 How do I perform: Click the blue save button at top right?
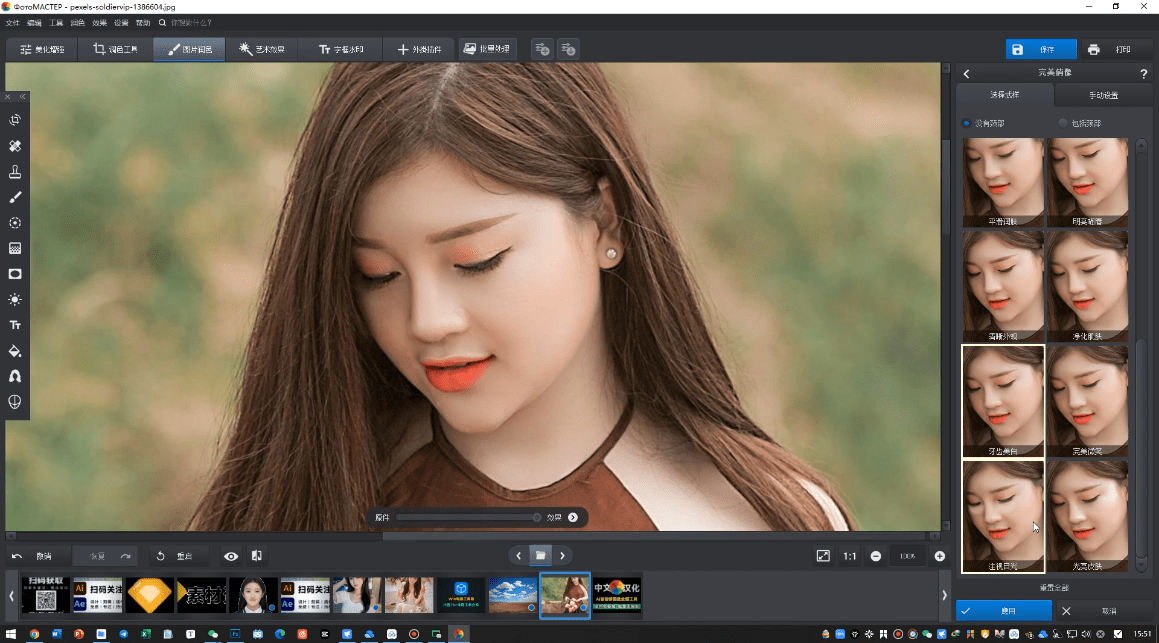[1040, 49]
